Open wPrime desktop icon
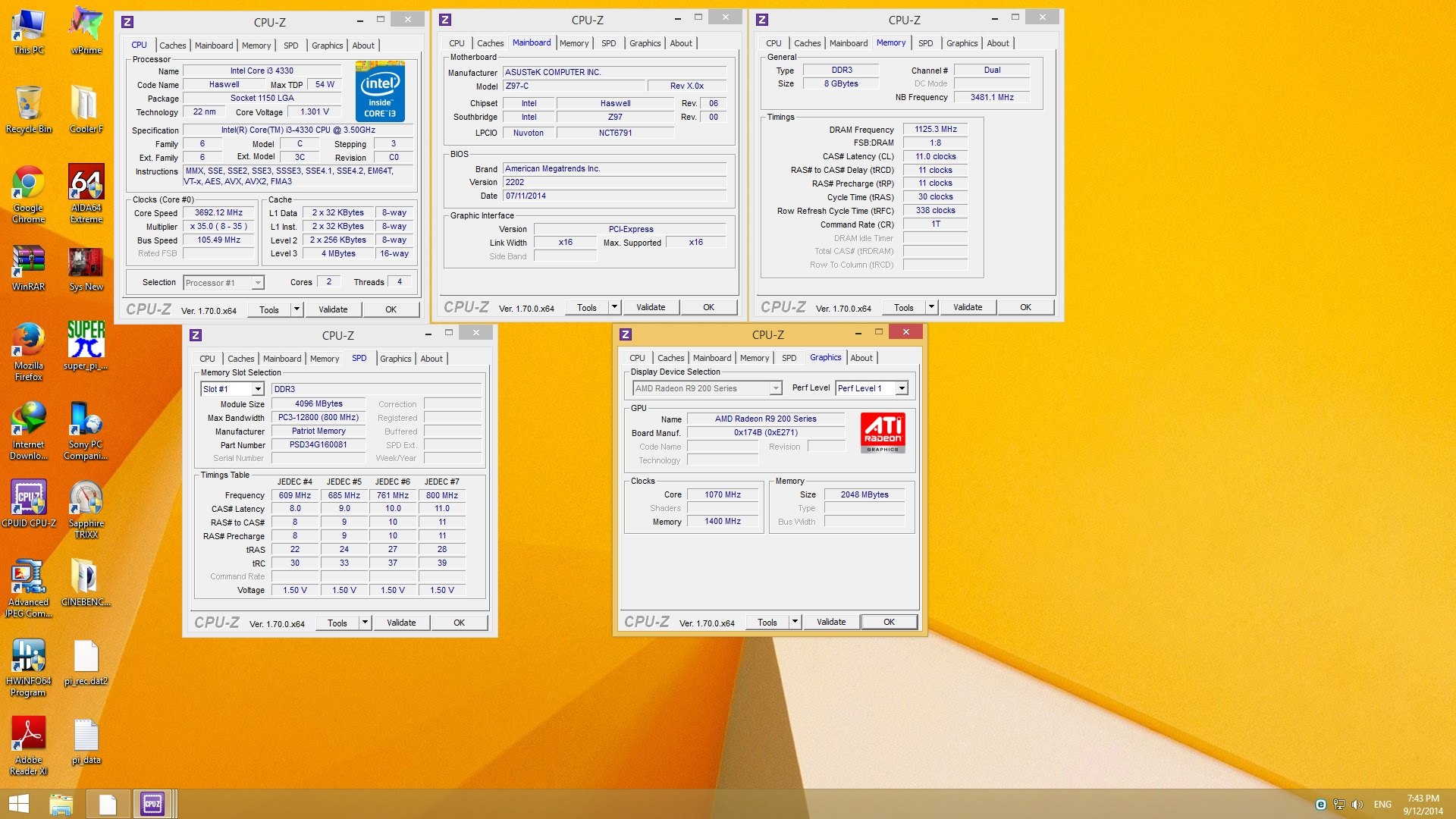 (x=86, y=30)
